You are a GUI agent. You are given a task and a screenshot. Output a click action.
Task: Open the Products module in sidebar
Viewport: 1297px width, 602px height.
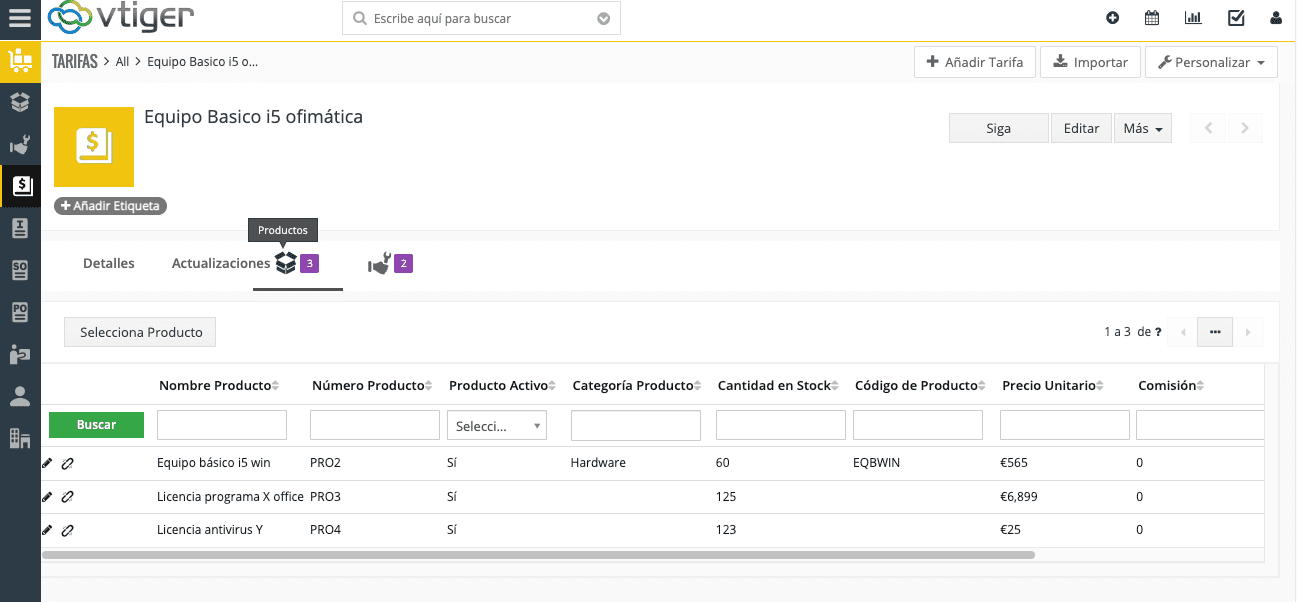click(x=20, y=102)
